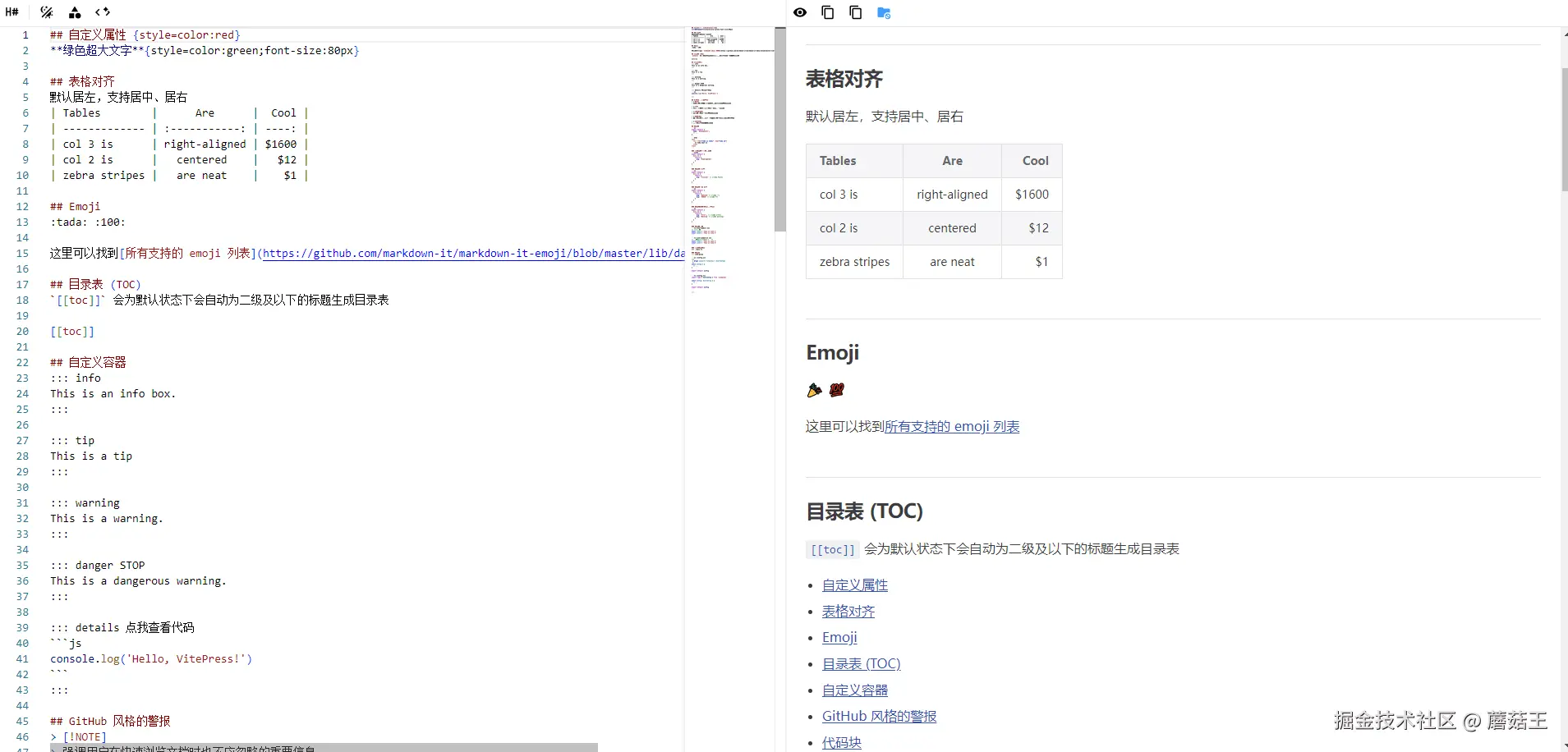Click line number 39 in the gutter
The width and height of the screenshot is (1568, 752).
(x=22, y=628)
